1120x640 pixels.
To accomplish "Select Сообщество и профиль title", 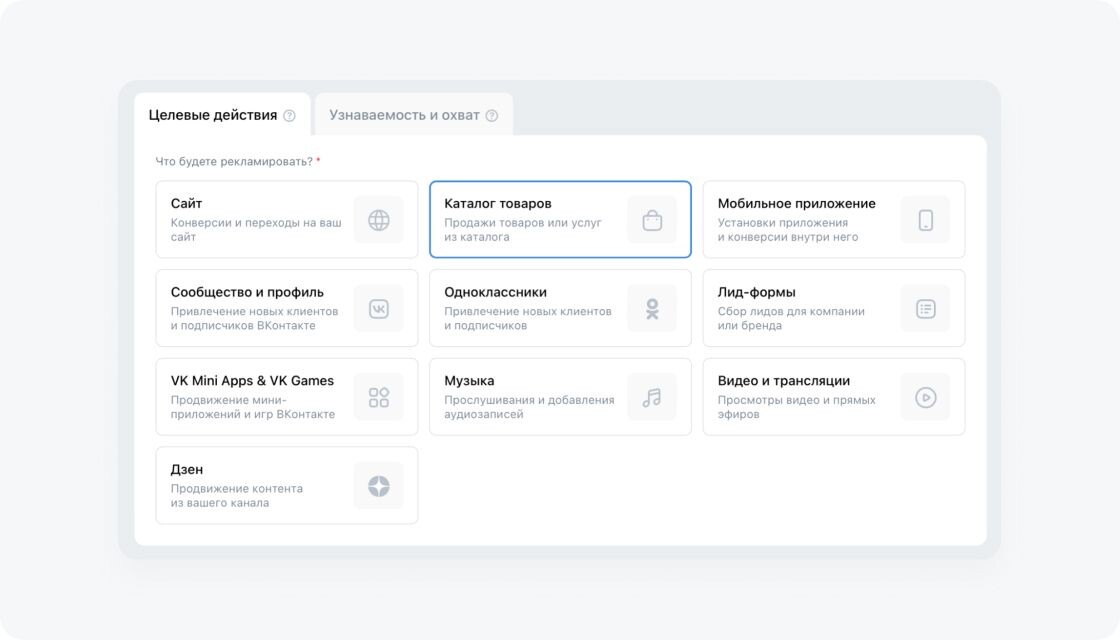I will click(247, 292).
